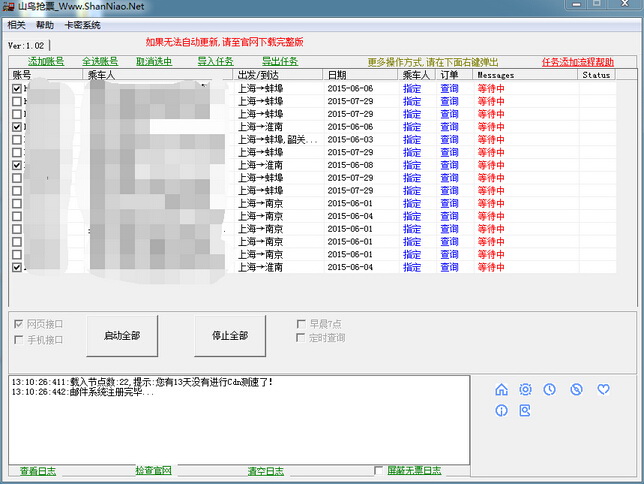
Task: Open the 查看日志 link
Action: coord(38,471)
